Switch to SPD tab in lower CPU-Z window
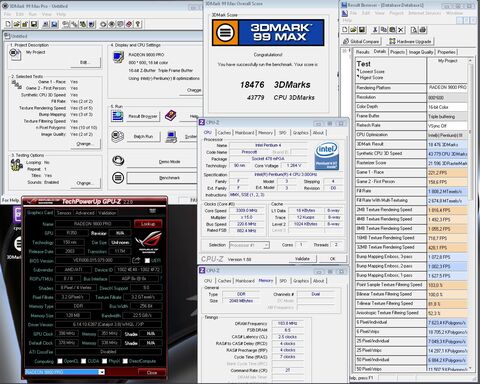The image size is (480, 384). (283, 281)
